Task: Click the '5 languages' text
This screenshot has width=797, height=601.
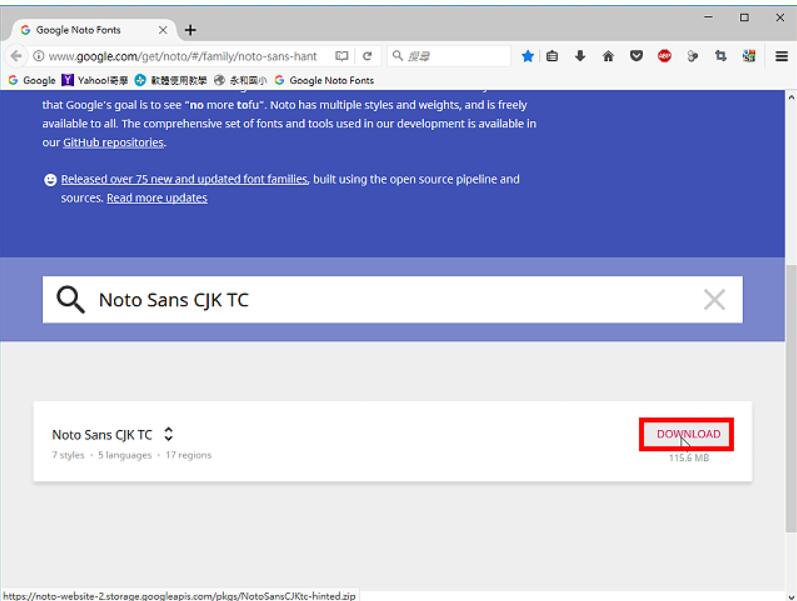Action: point(125,455)
